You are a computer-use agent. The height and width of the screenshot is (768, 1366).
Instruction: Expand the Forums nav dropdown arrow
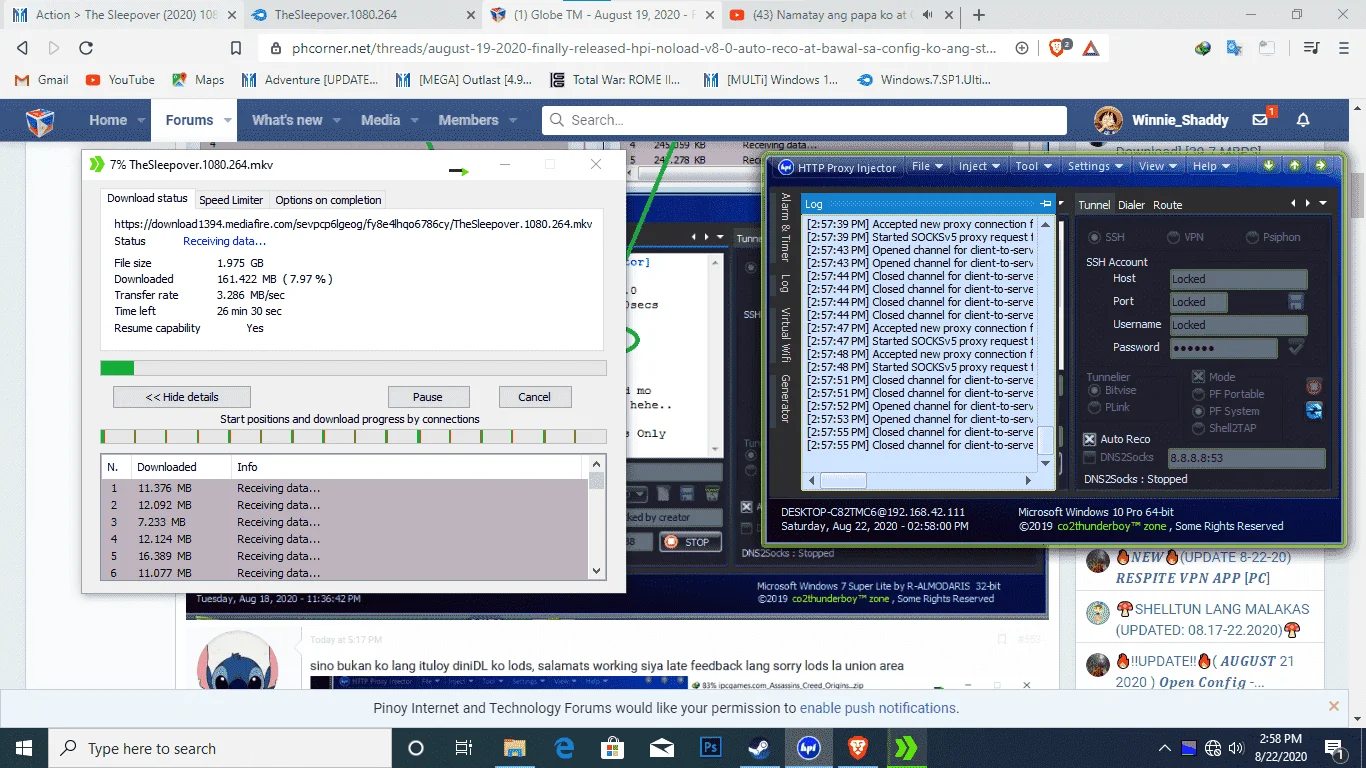pos(228,120)
